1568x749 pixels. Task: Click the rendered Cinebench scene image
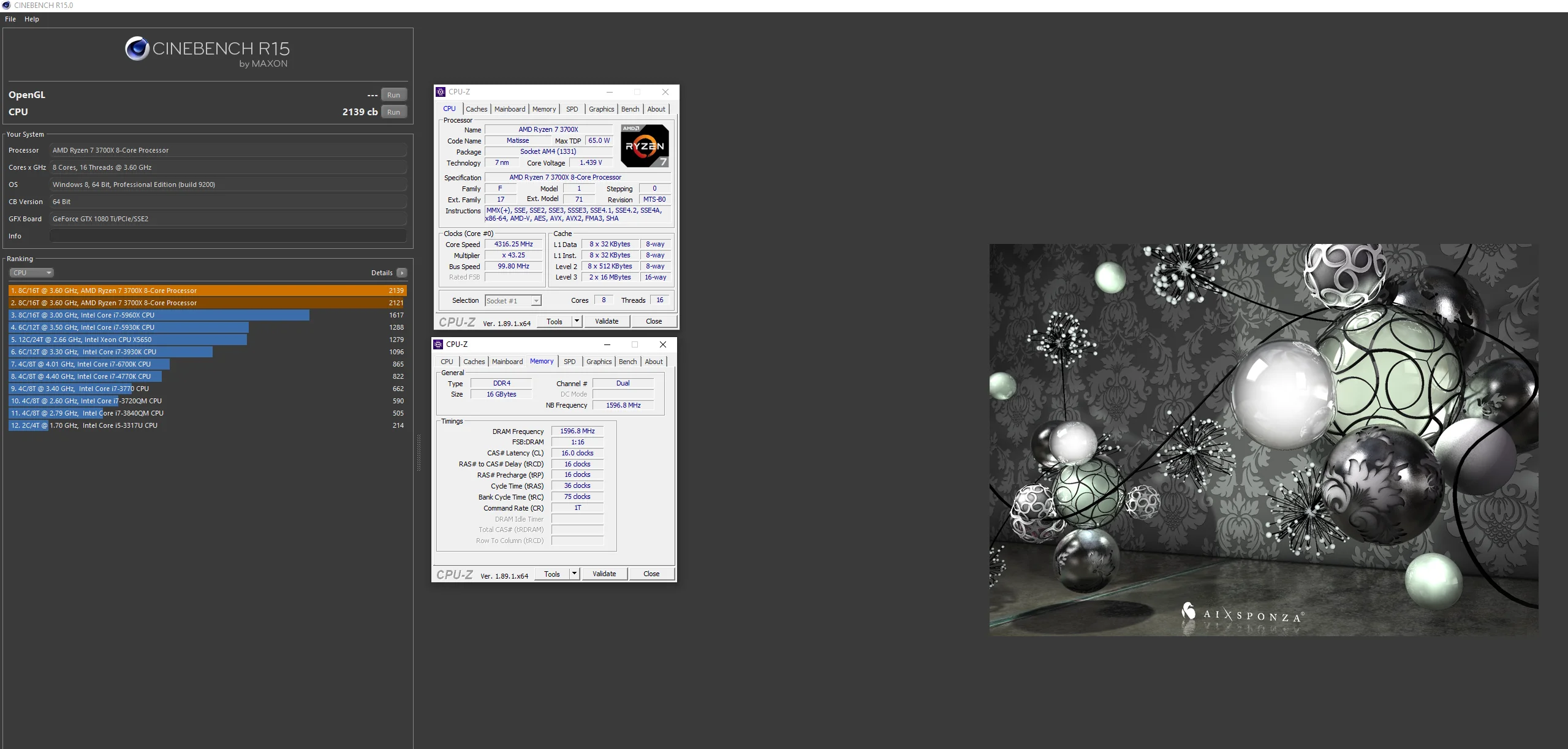coord(1263,439)
